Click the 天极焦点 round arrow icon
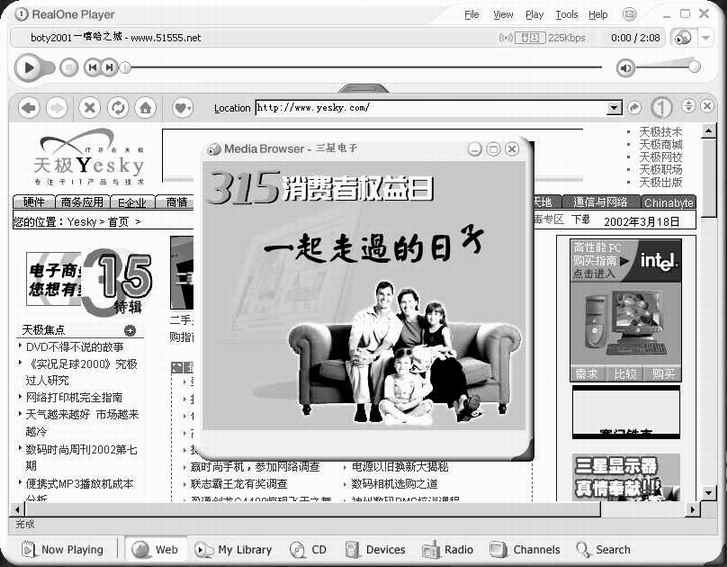The width and height of the screenshot is (727, 567). (x=130, y=331)
